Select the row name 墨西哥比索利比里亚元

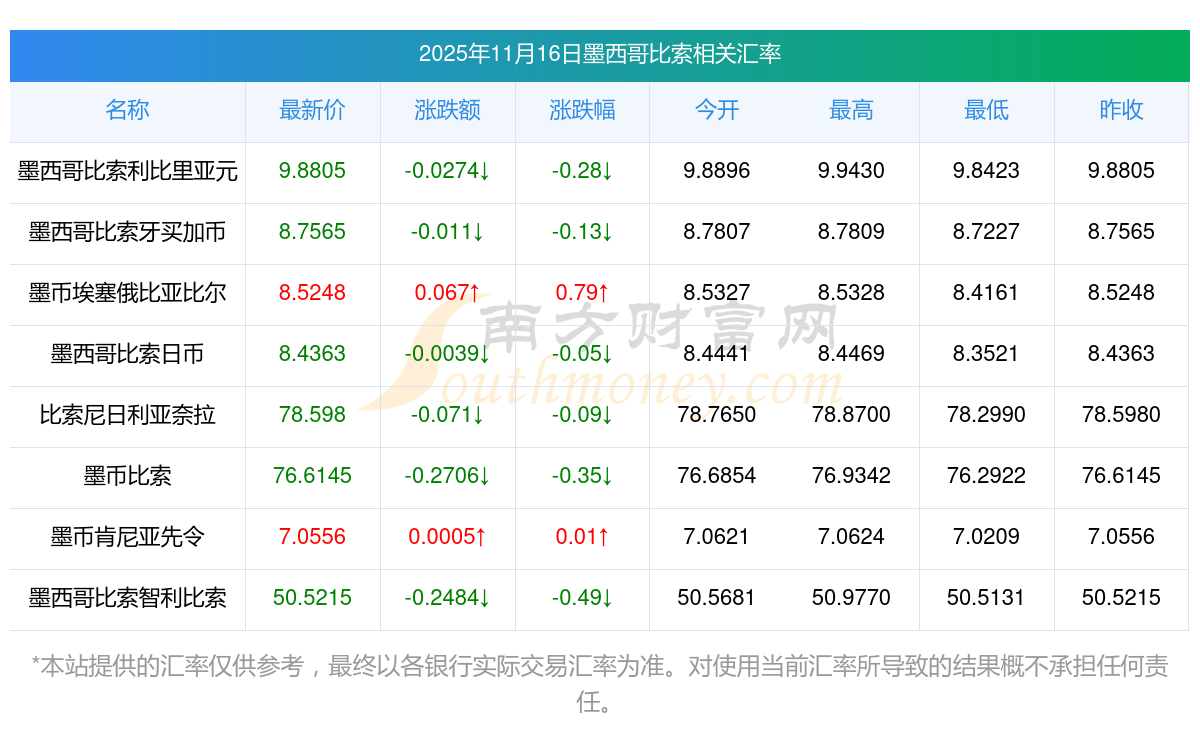(x=127, y=171)
